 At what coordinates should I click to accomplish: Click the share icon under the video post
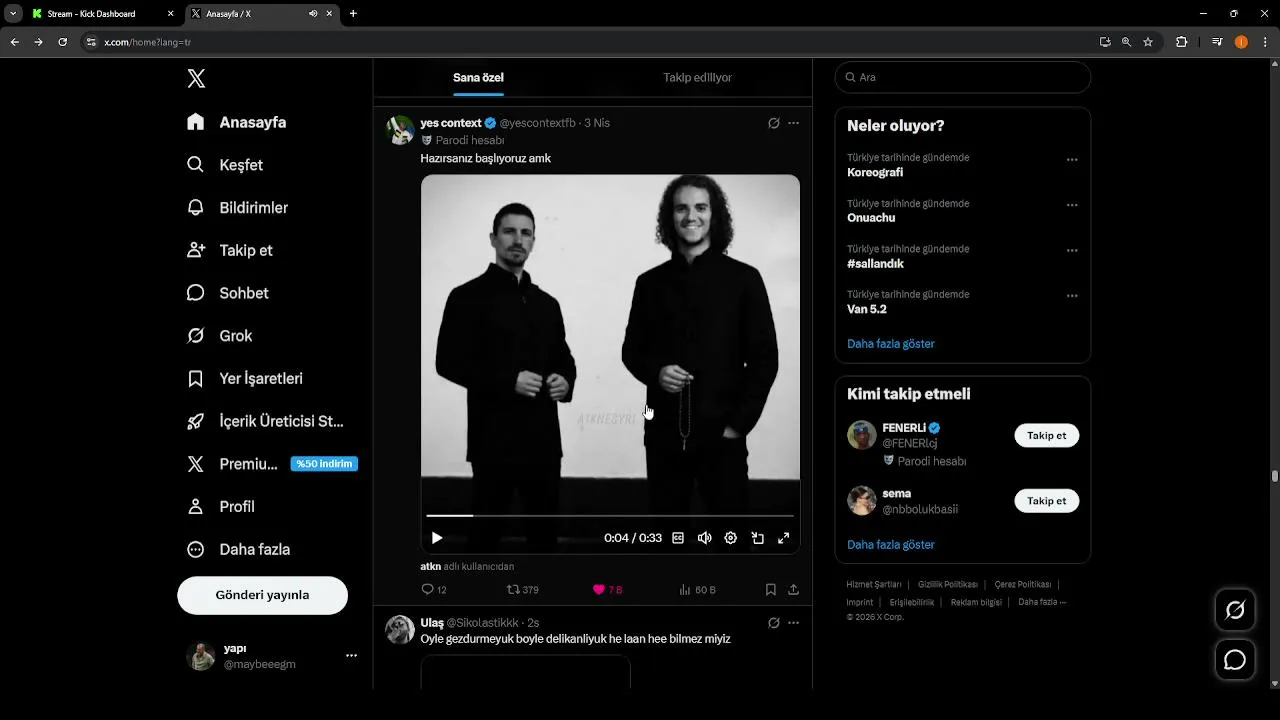pos(794,590)
